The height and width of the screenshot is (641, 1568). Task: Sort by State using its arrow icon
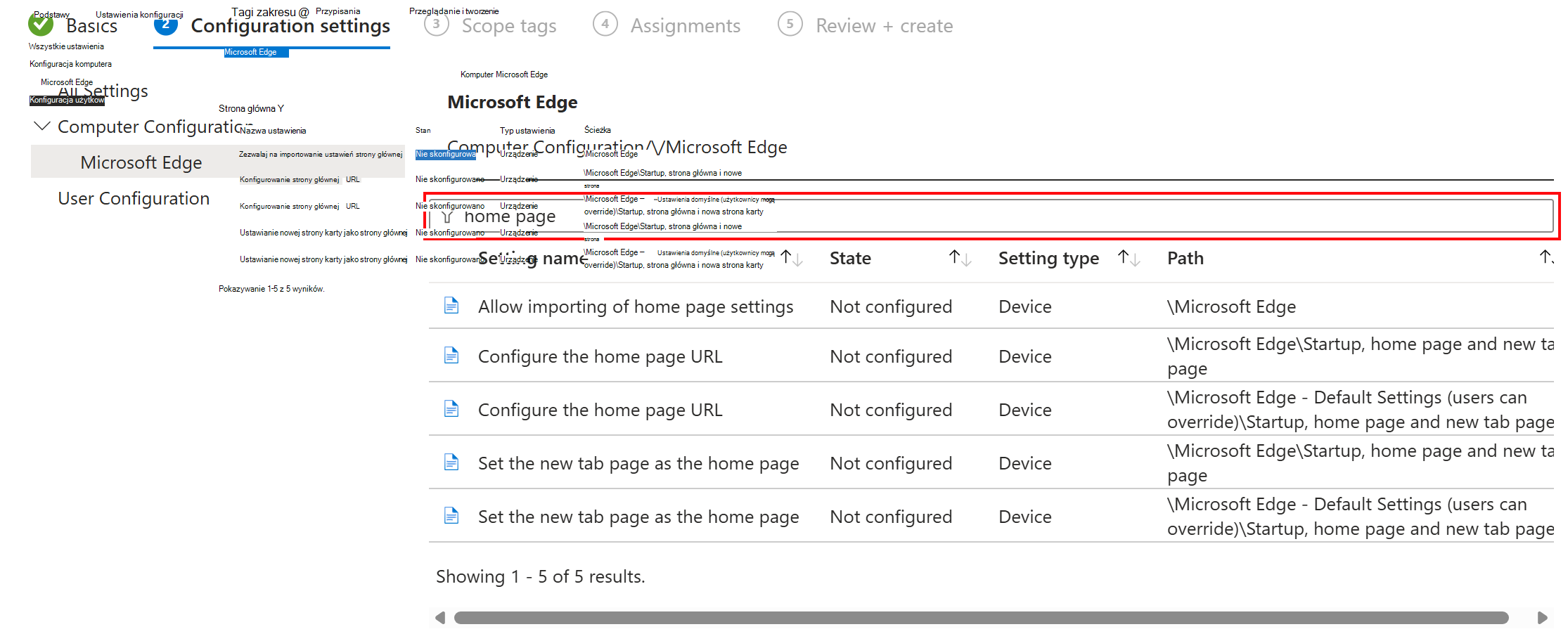click(x=960, y=258)
